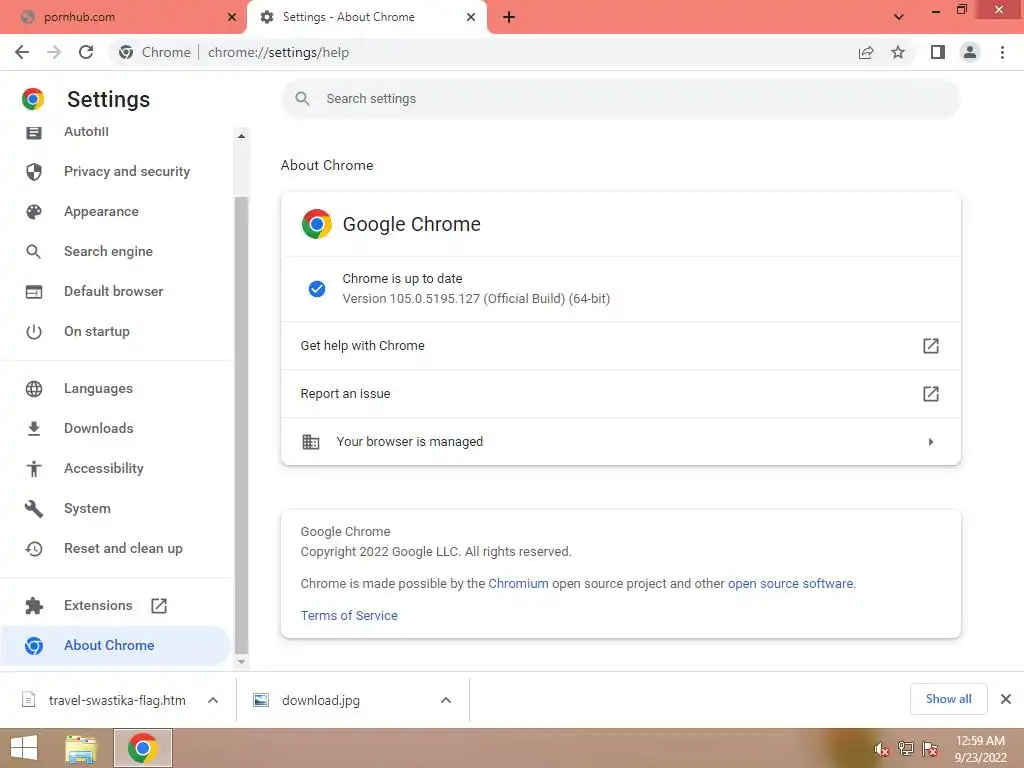Open the Windows Start menu
The height and width of the screenshot is (768, 1024).
(24, 748)
